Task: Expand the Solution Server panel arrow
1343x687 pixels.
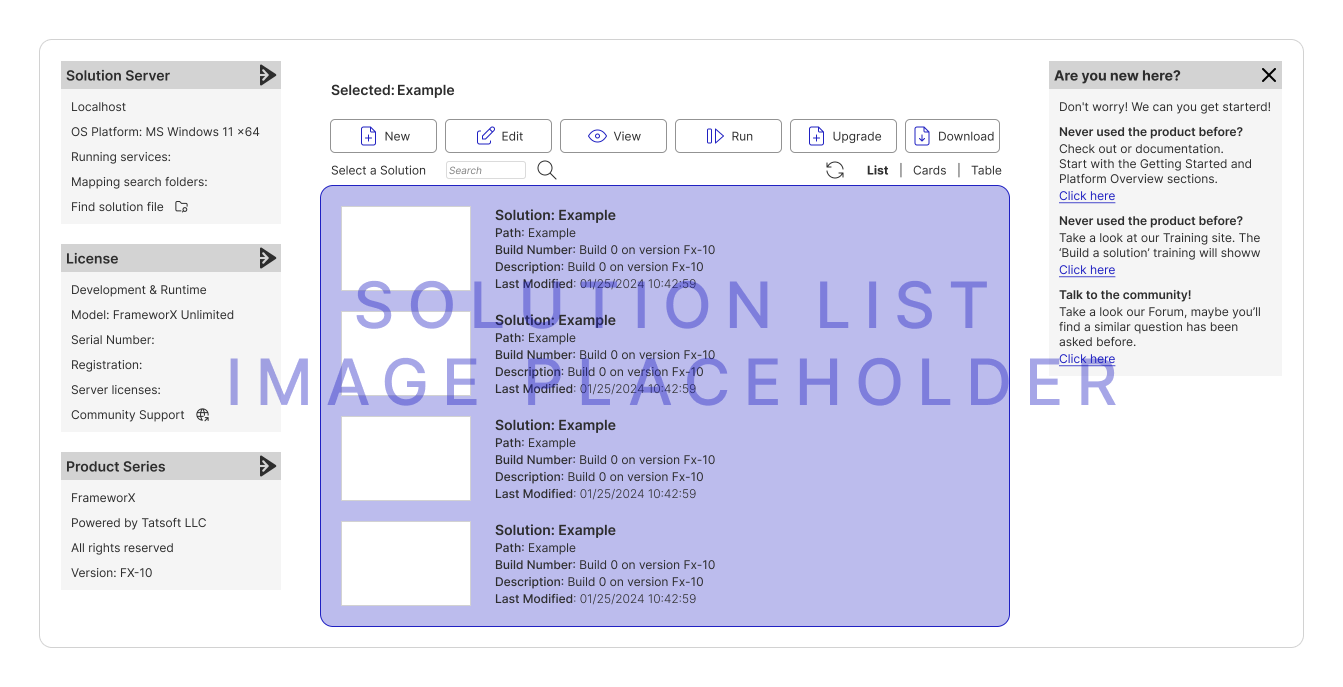Action: (267, 75)
